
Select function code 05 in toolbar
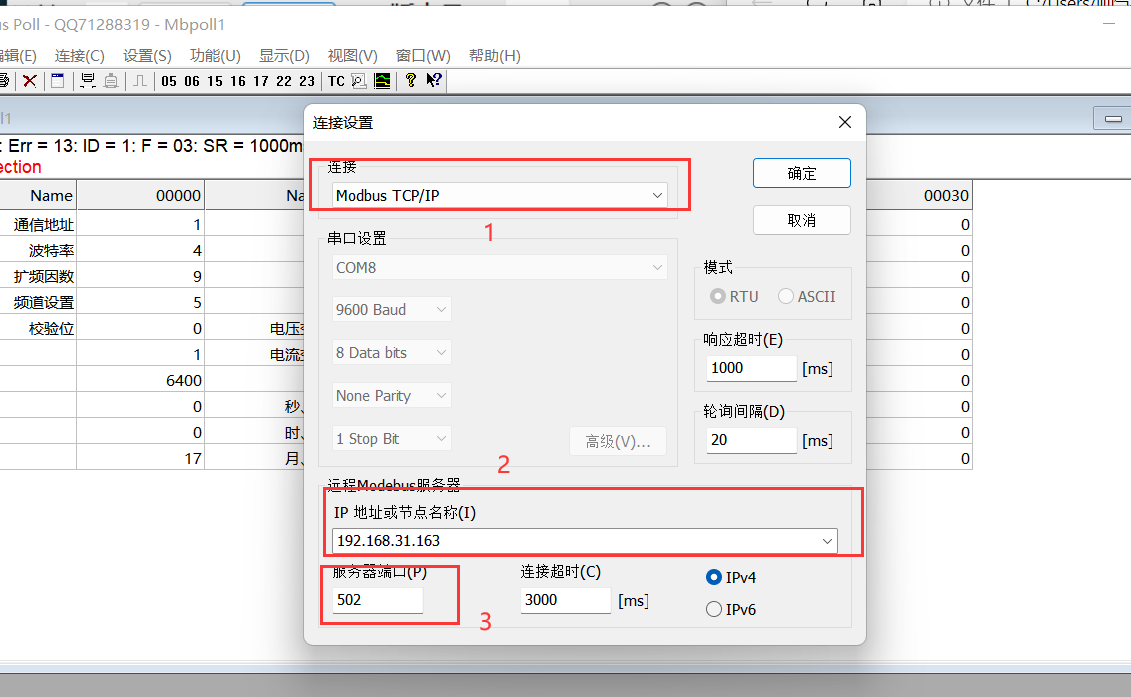[x=168, y=81]
